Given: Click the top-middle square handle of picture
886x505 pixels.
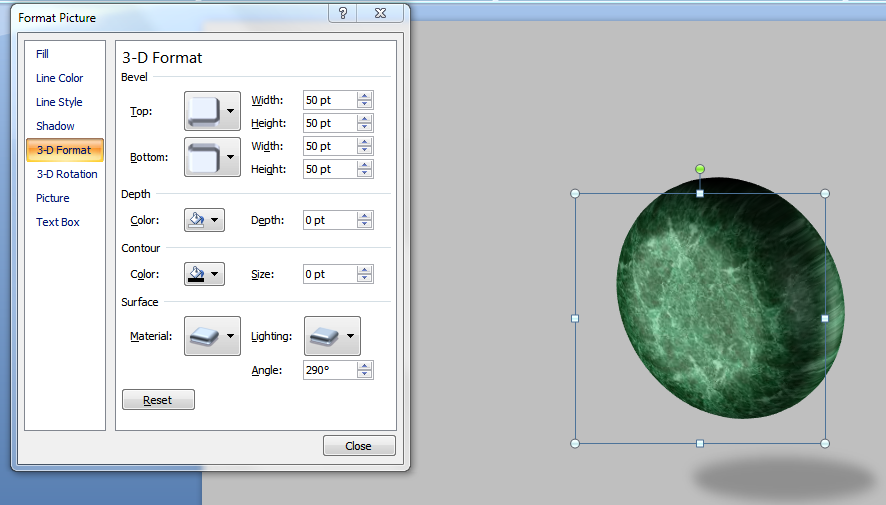Looking at the screenshot, I should [x=700, y=194].
